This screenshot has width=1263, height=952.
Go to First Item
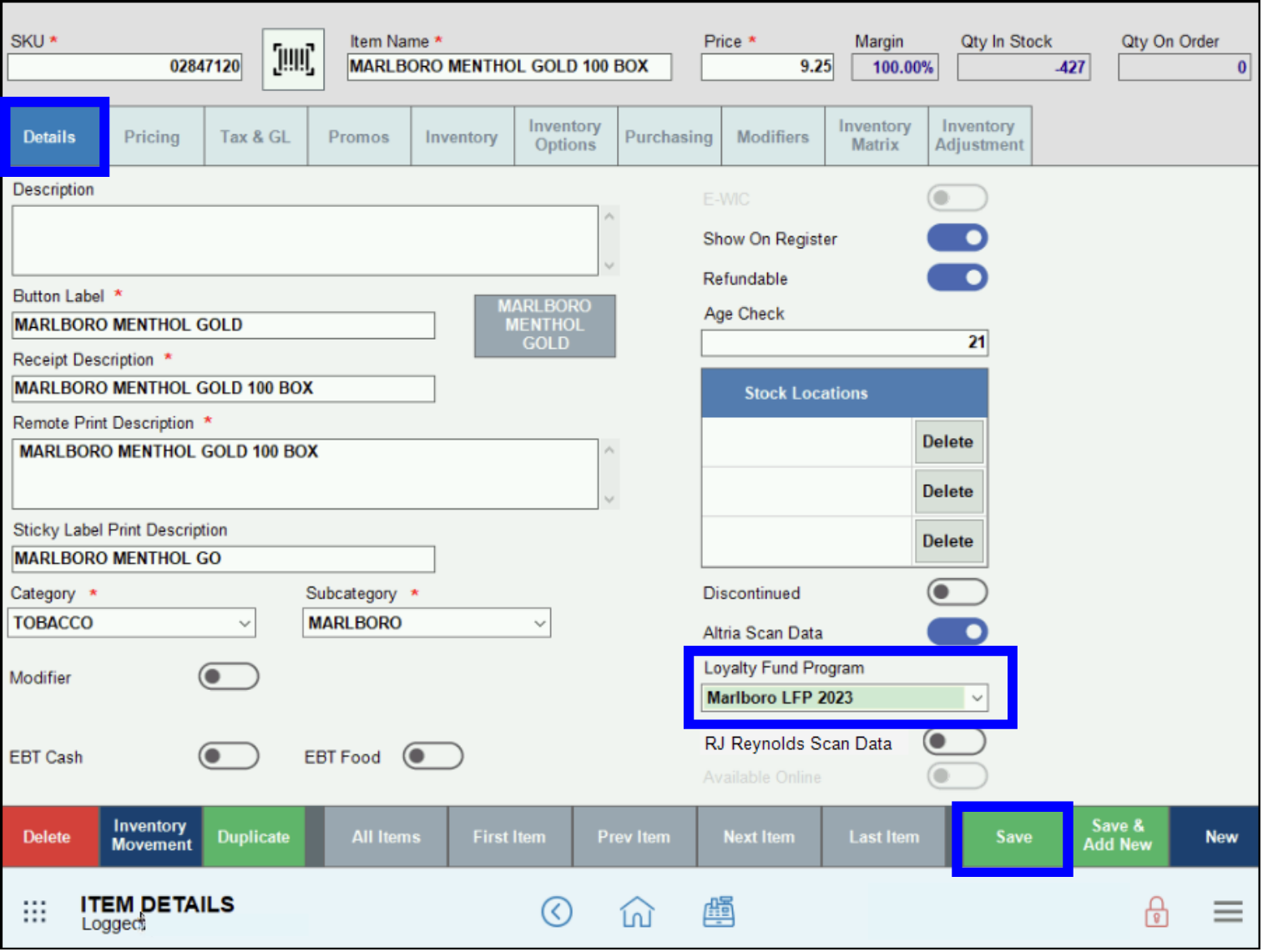[509, 837]
